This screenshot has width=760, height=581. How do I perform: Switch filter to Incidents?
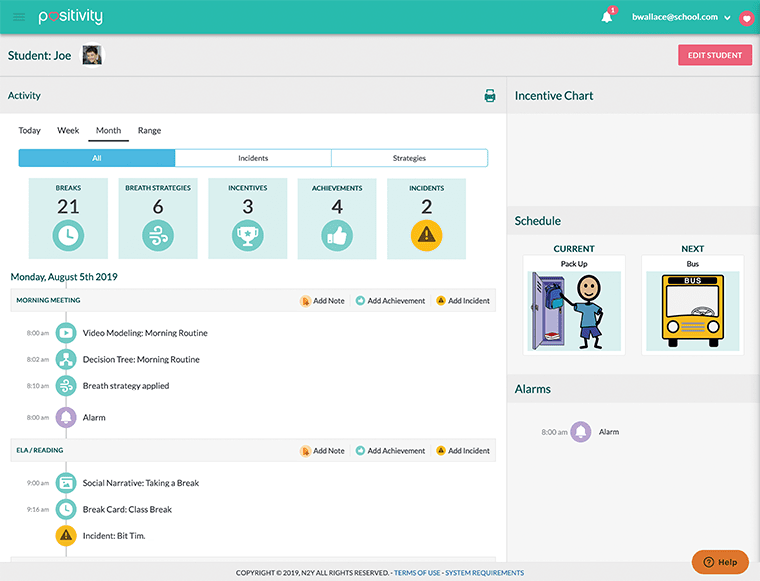pyautogui.click(x=253, y=158)
